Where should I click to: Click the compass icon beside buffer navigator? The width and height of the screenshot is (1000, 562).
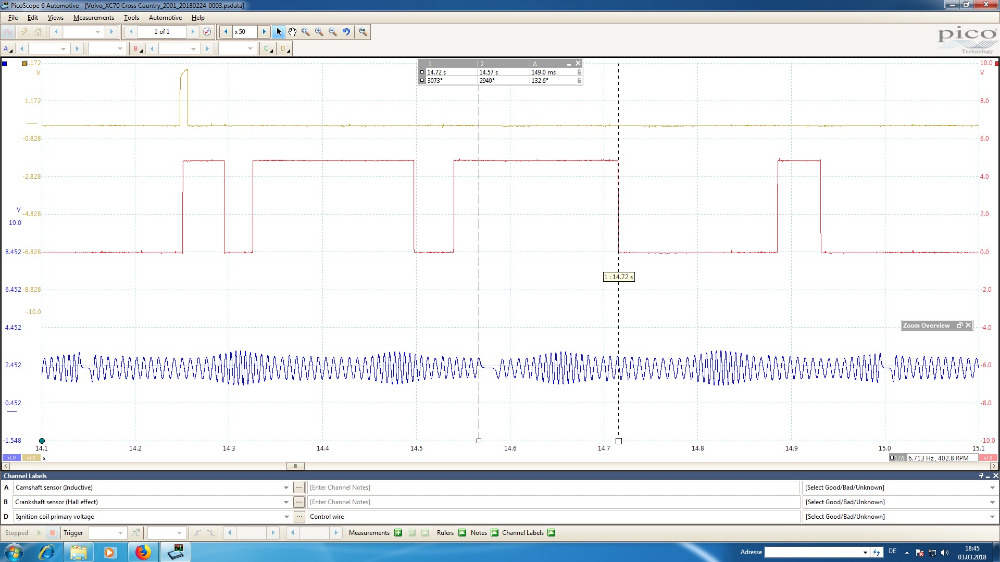pos(206,32)
